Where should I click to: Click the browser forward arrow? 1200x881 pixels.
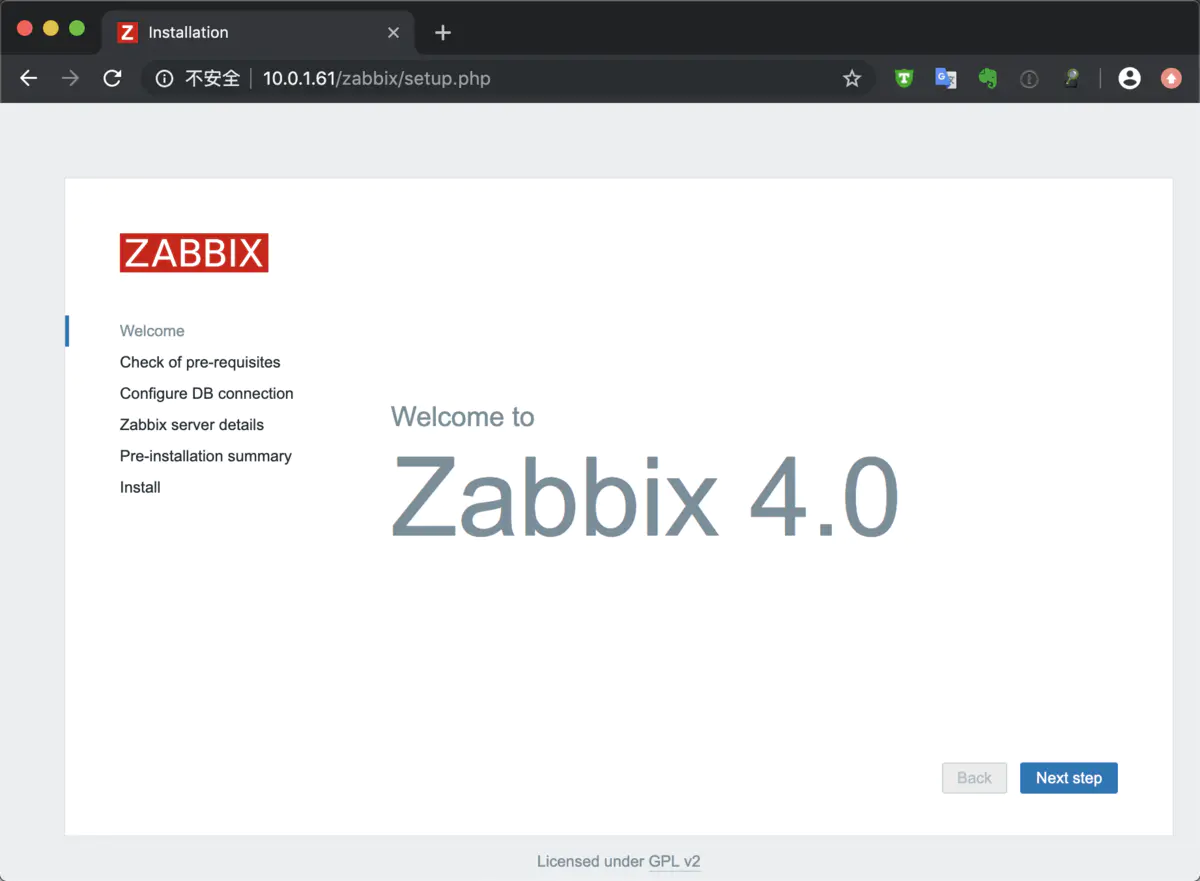[x=70, y=78]
